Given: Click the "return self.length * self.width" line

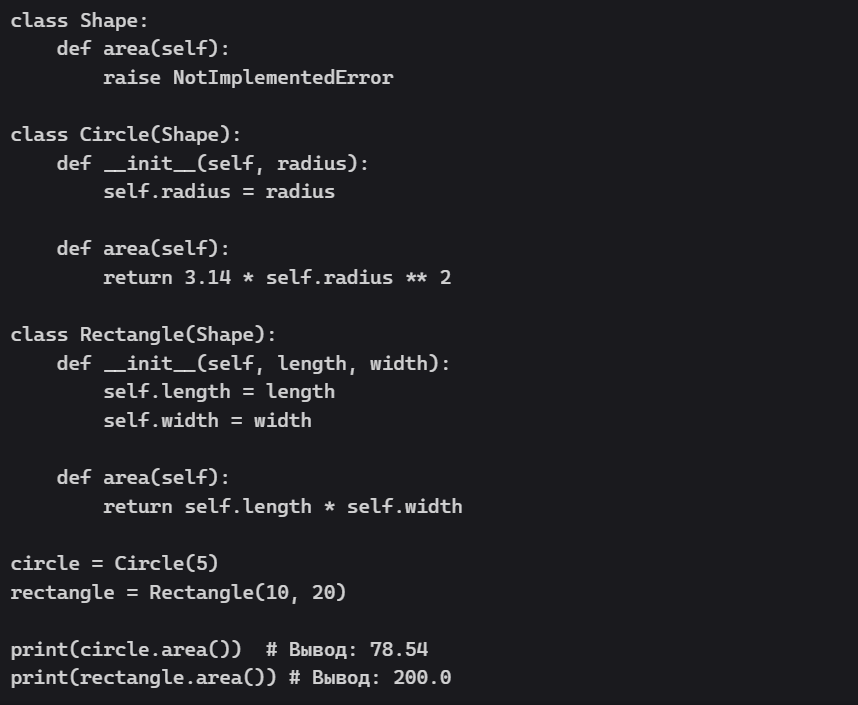Looking at the screenshot, I should point(282,506).
